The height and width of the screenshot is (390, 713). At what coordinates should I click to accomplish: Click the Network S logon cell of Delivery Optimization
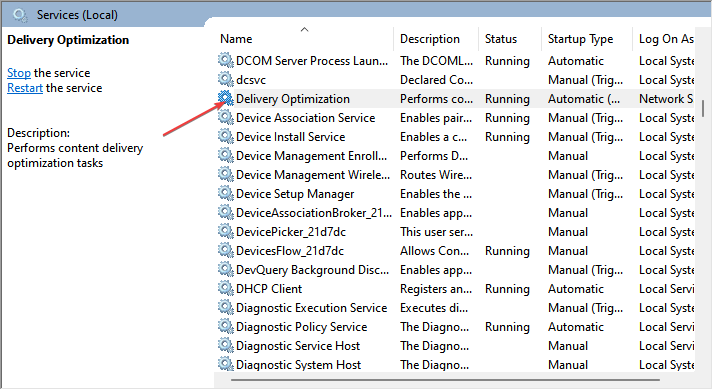666,99
